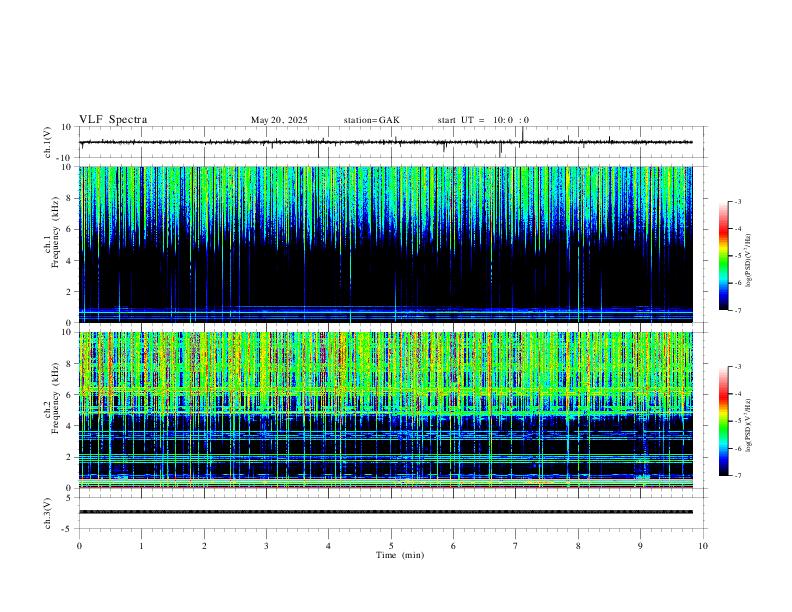
Task: Click the "ch.3(V)" axis label
Action: 48,513
